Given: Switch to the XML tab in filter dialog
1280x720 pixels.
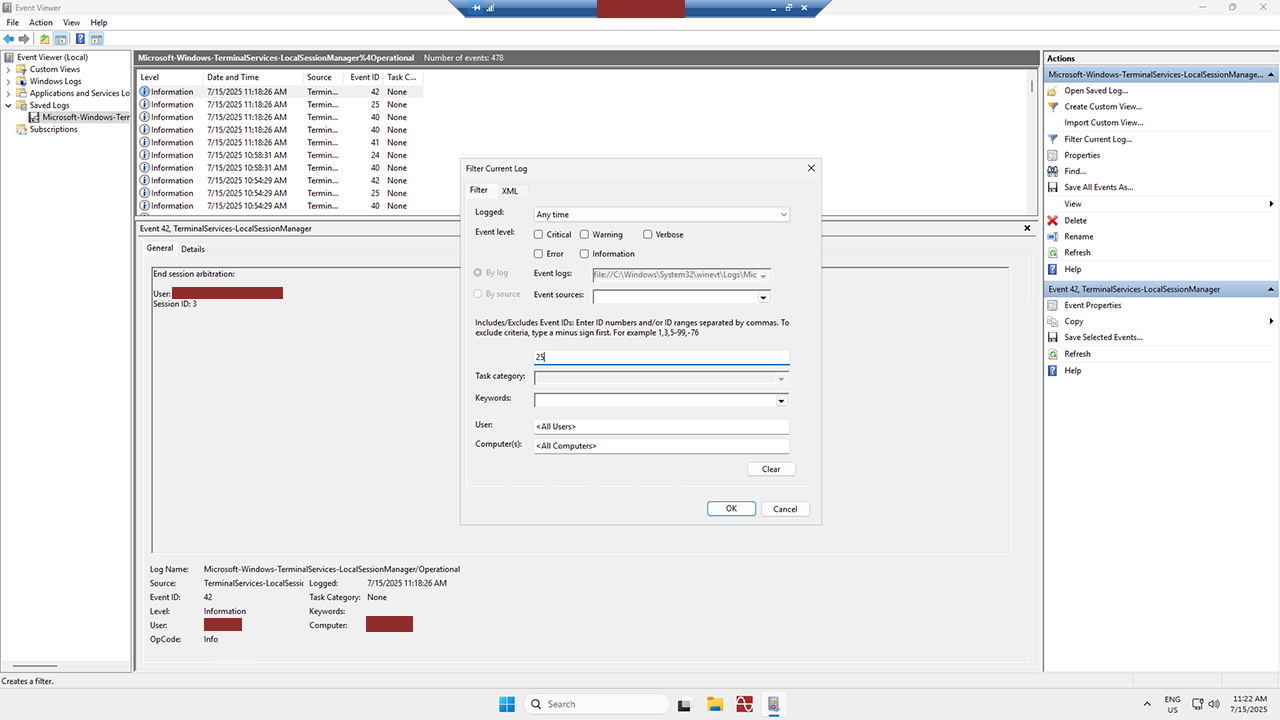Looking at the screenshot, I should click(x=510, y=191).
